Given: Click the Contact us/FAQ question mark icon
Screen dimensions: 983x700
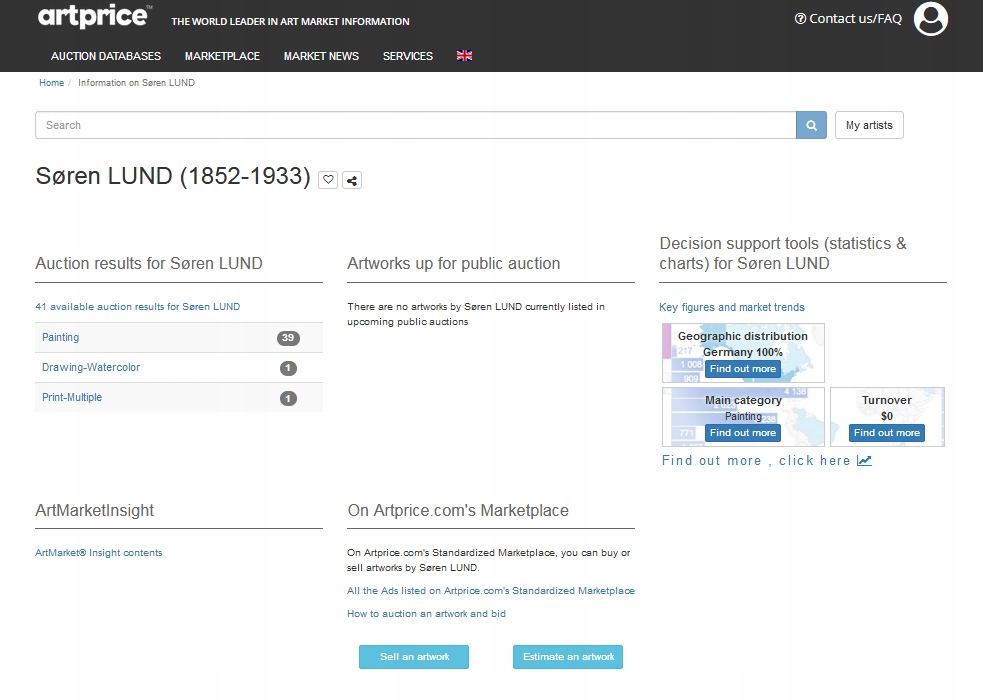Looking at the screenshot, I should 798,18.
